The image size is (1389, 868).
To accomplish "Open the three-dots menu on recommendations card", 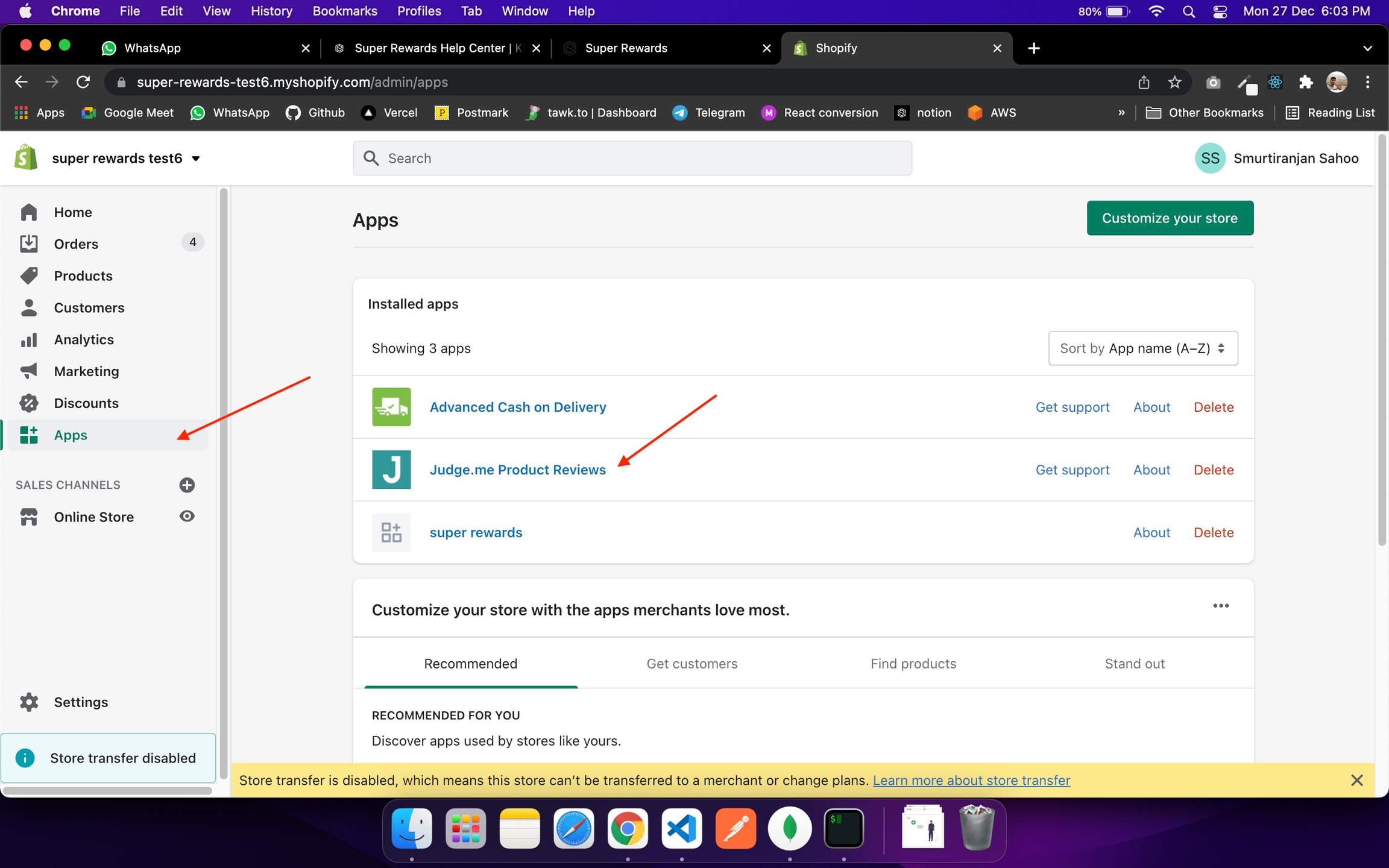I will click(x=1221, y=606).
